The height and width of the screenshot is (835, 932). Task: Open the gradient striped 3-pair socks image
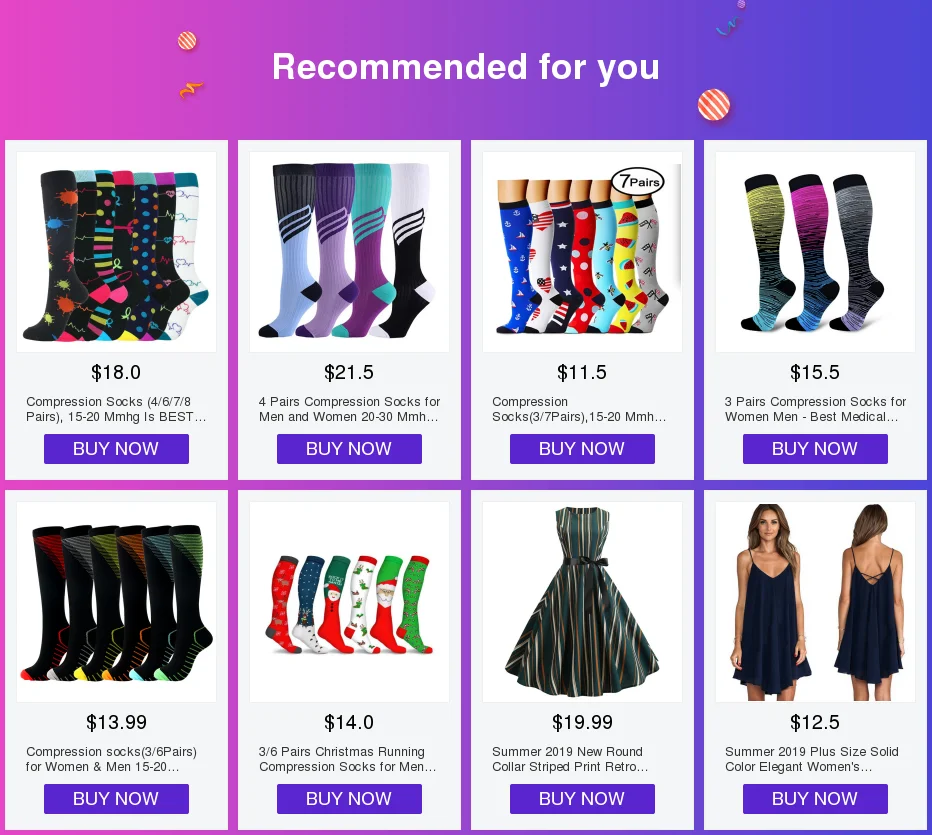pos(816,252)
